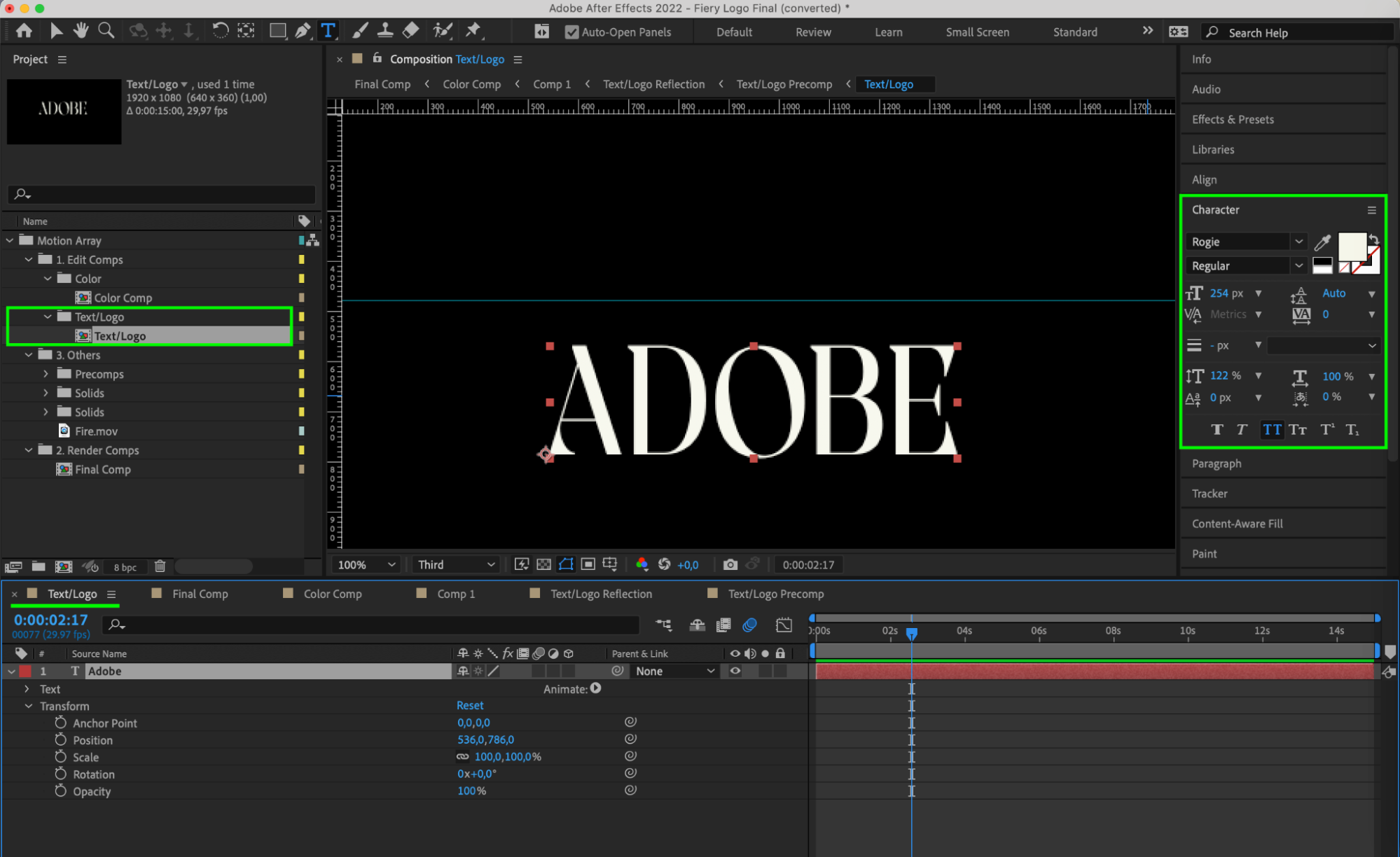Toggle All Caps in Character panel

point(1272,430)
